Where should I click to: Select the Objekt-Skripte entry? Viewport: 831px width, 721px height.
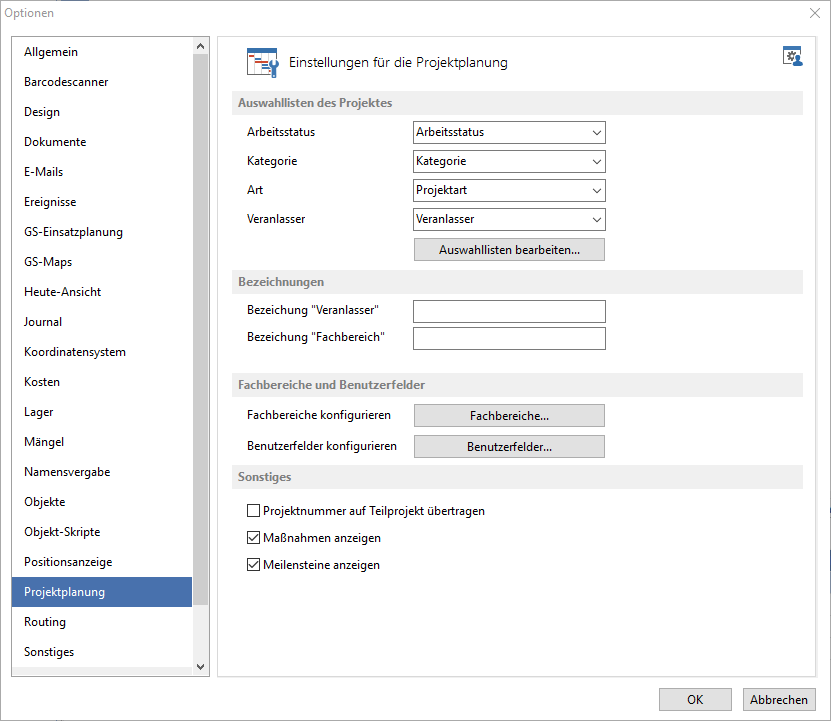[102, 532]
